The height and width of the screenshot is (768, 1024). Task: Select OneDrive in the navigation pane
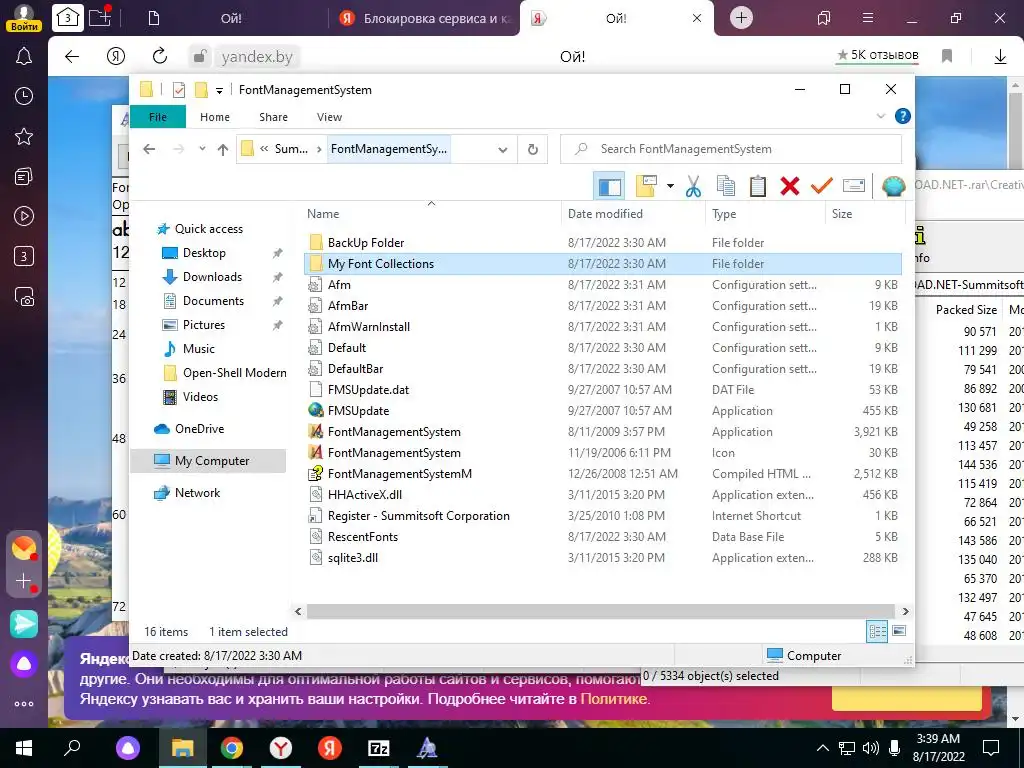point(199,429)
